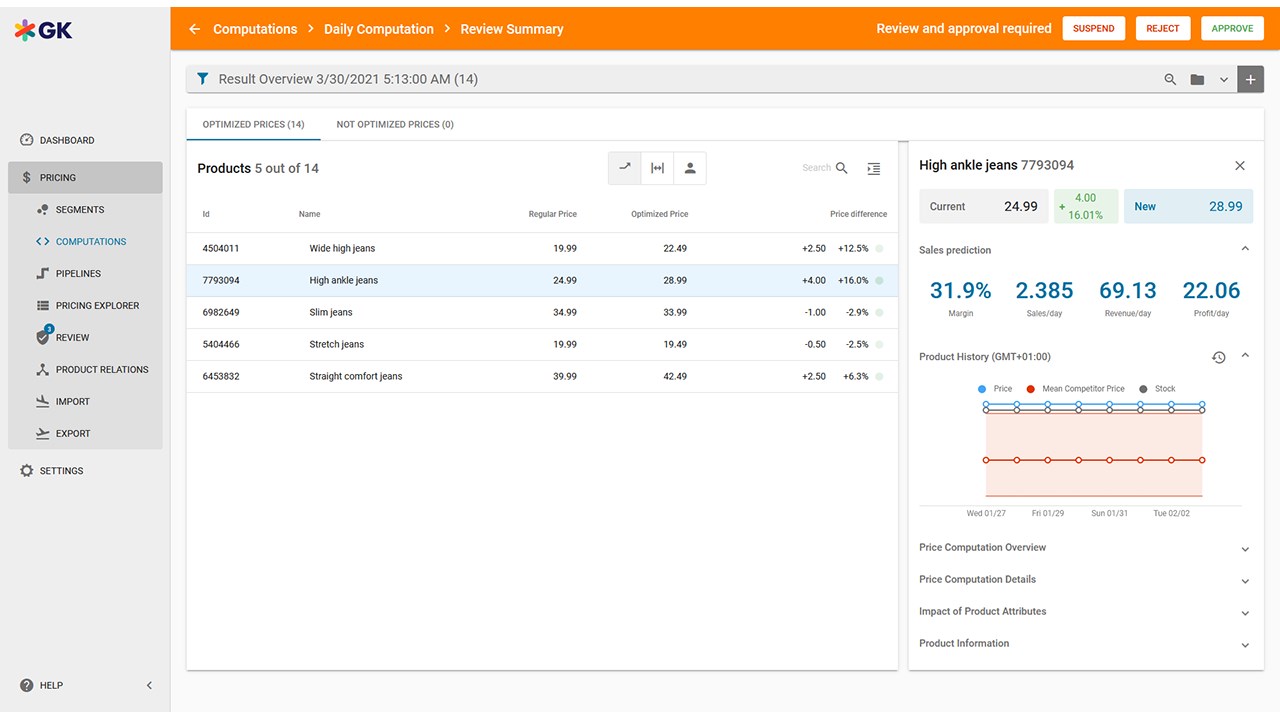The width and height of the screenshot is (1280, 720).
Task: Sort by the Price difference column header
Action: click(858, 214)
